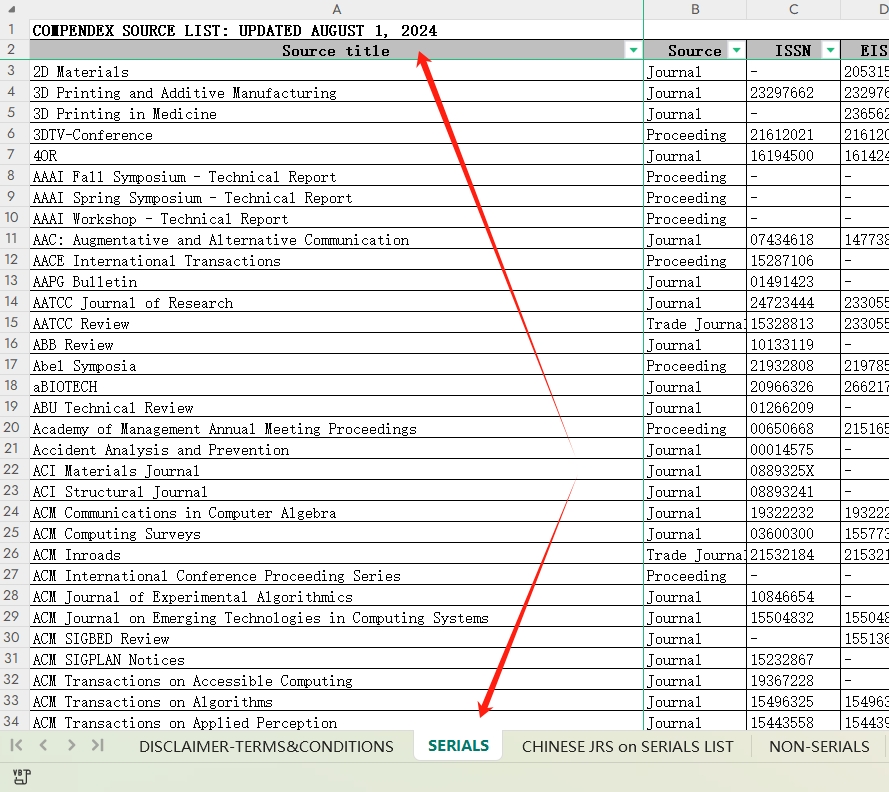Select column B header

coord(695,9)
